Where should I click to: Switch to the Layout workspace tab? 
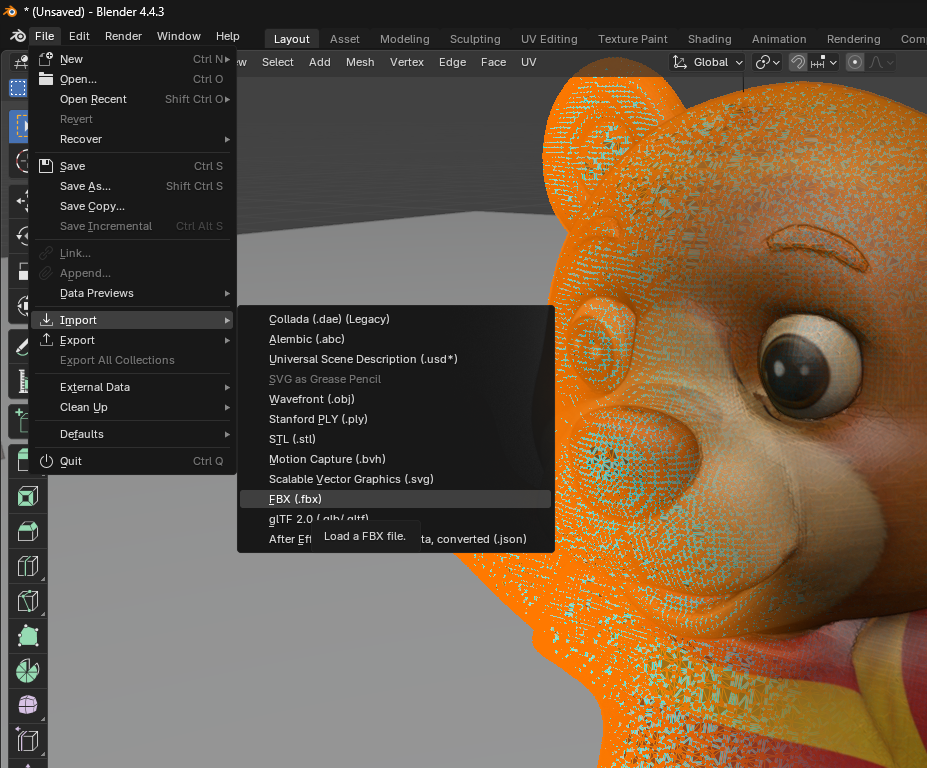[x=291, y=39]
